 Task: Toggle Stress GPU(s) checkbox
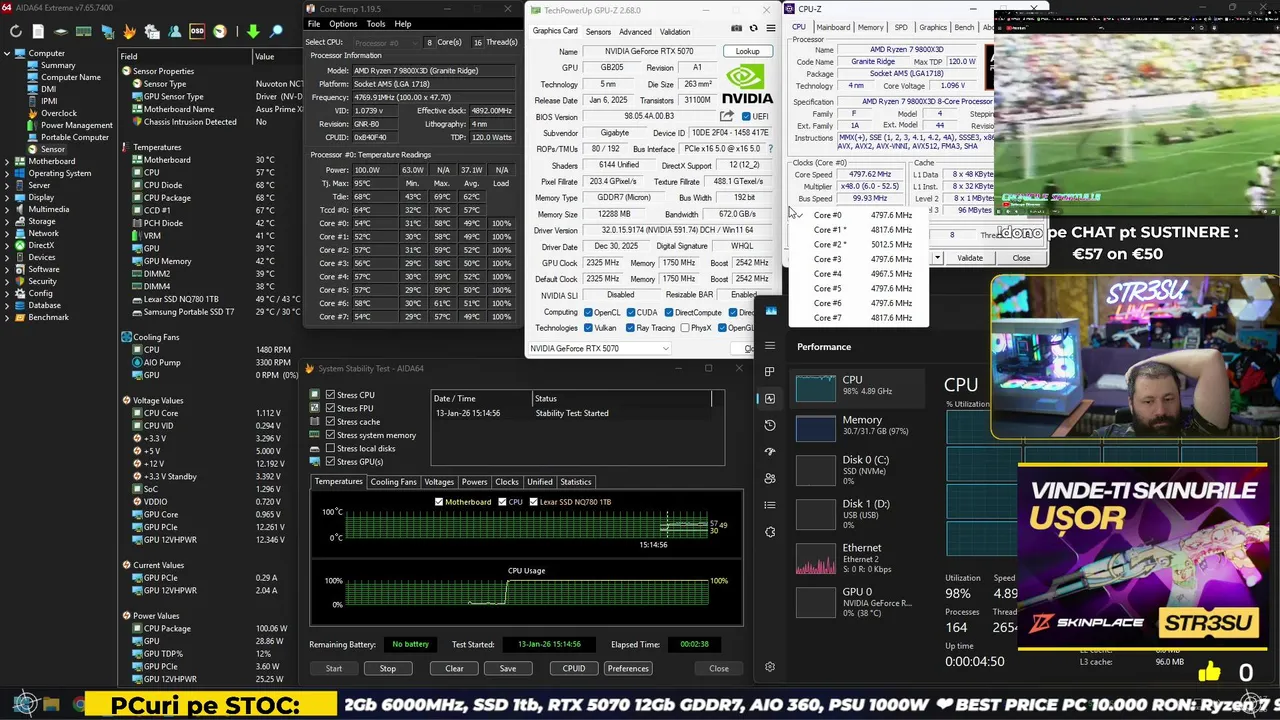(330, 462)
